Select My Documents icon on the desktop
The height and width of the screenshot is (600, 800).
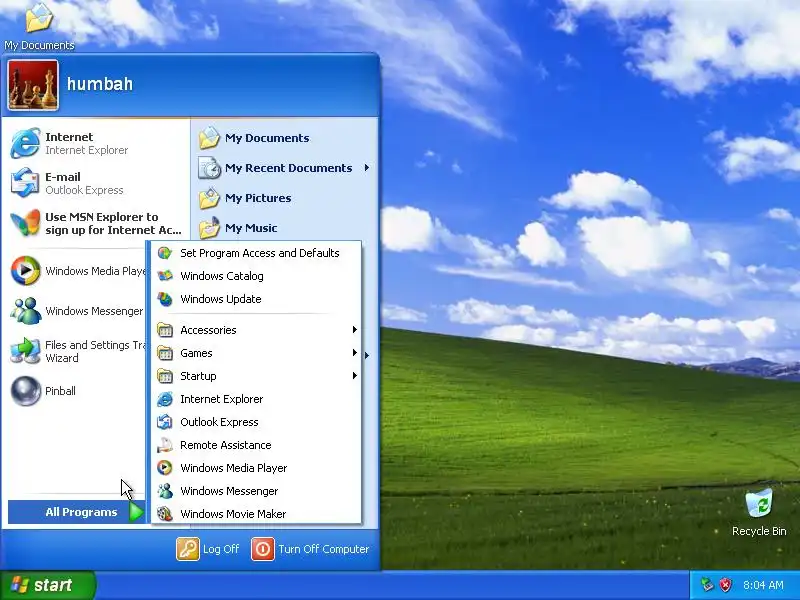pos(39,17)
